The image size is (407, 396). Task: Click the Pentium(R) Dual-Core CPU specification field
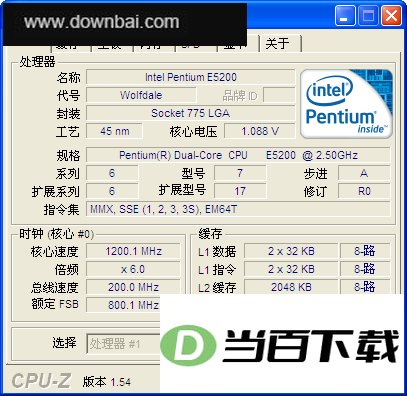(238, 155)
